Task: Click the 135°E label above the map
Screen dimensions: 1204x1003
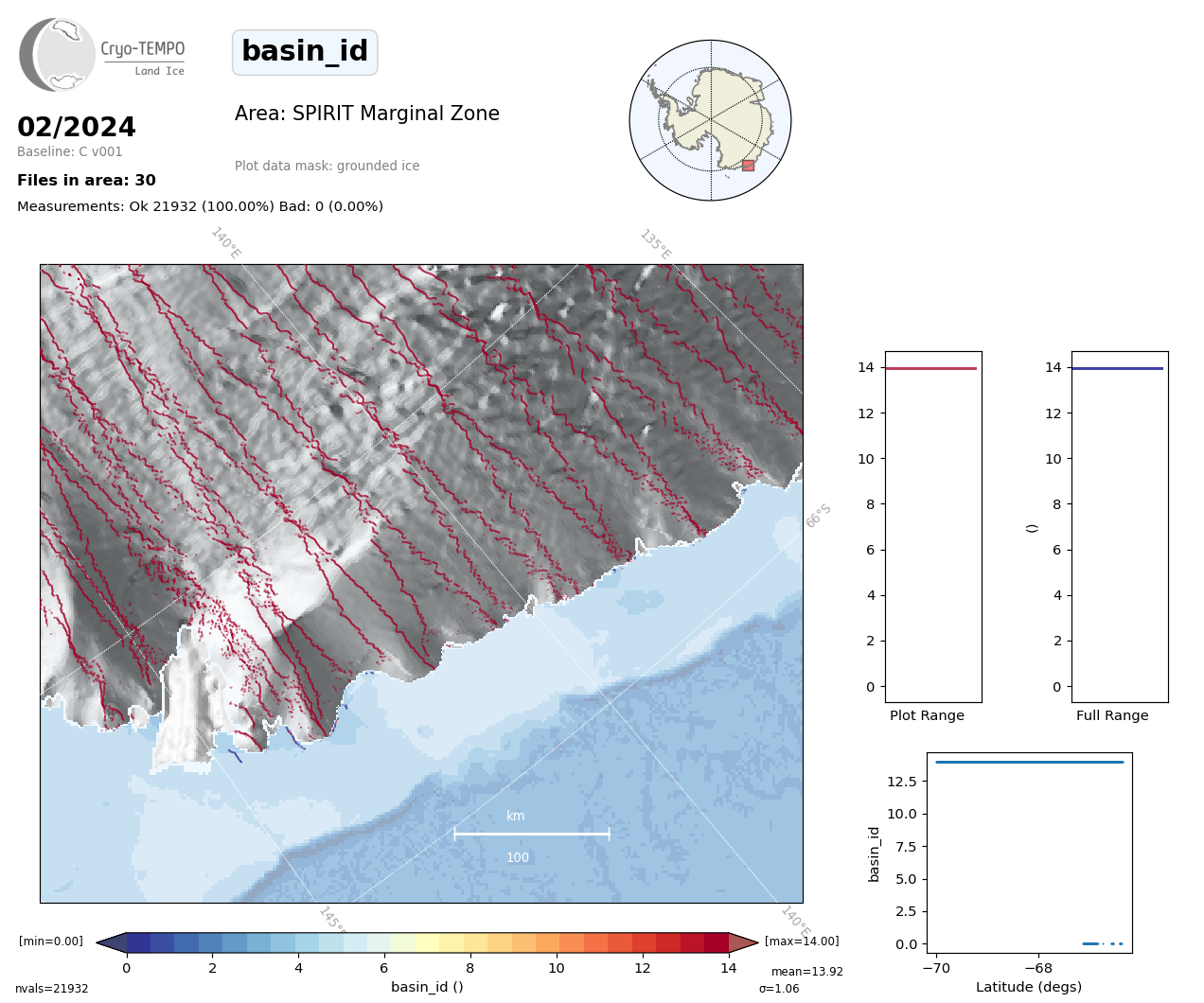Action: 655,245
